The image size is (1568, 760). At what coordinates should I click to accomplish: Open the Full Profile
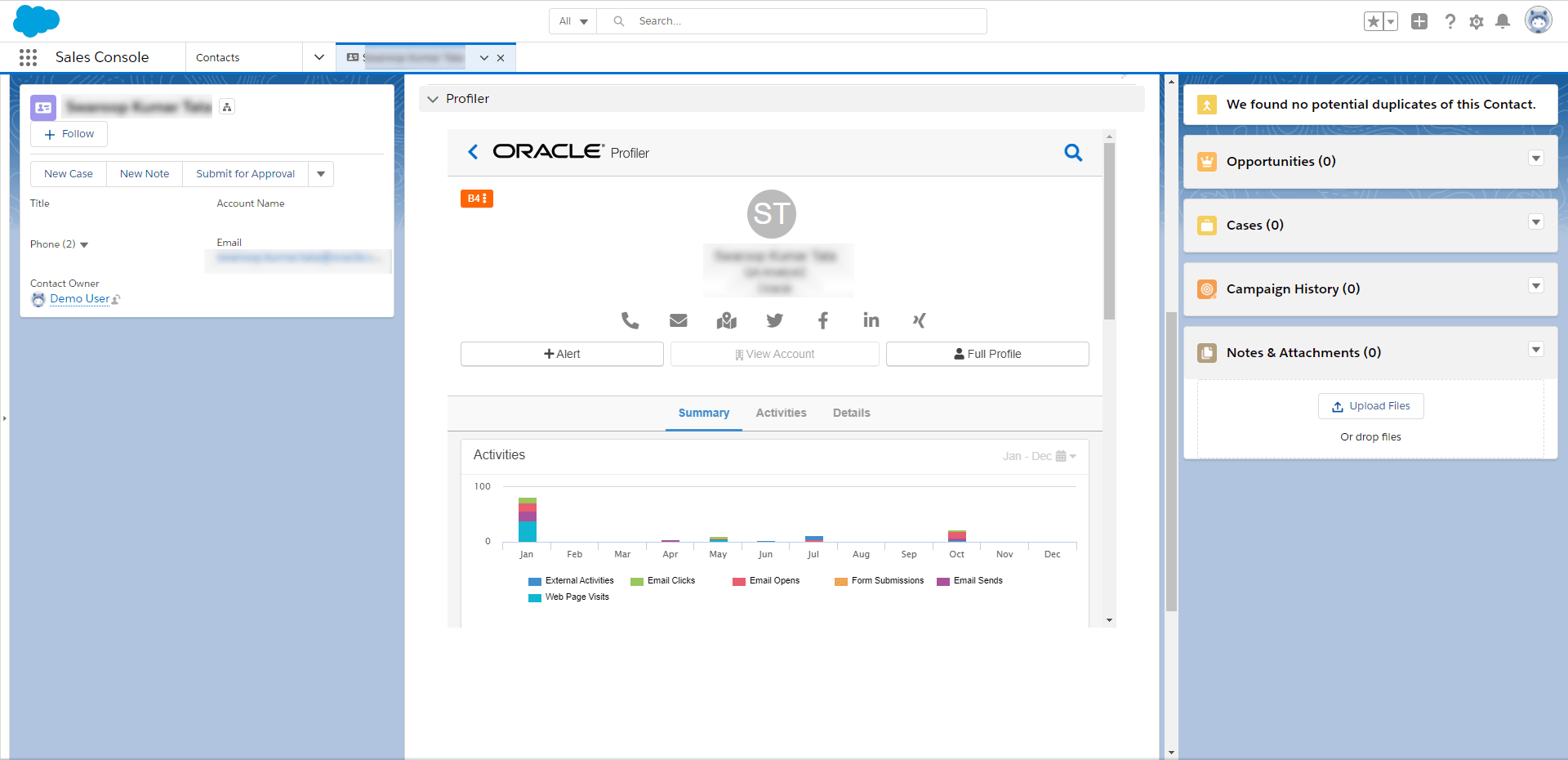tap(987, 354)
